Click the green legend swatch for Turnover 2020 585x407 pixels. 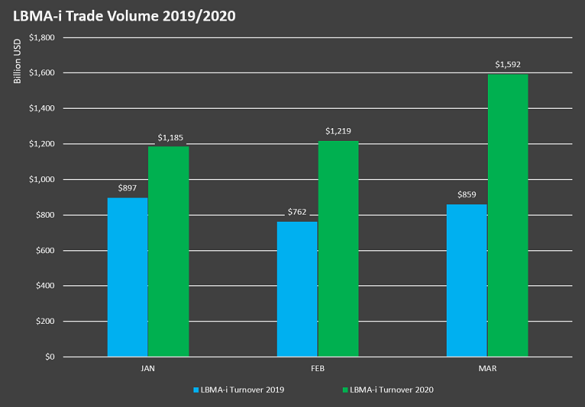(345, 390)
